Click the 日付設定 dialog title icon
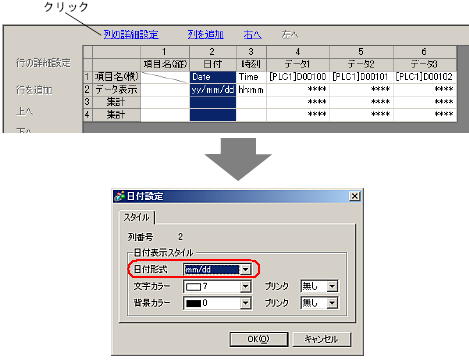 click(x=120, y=196)
